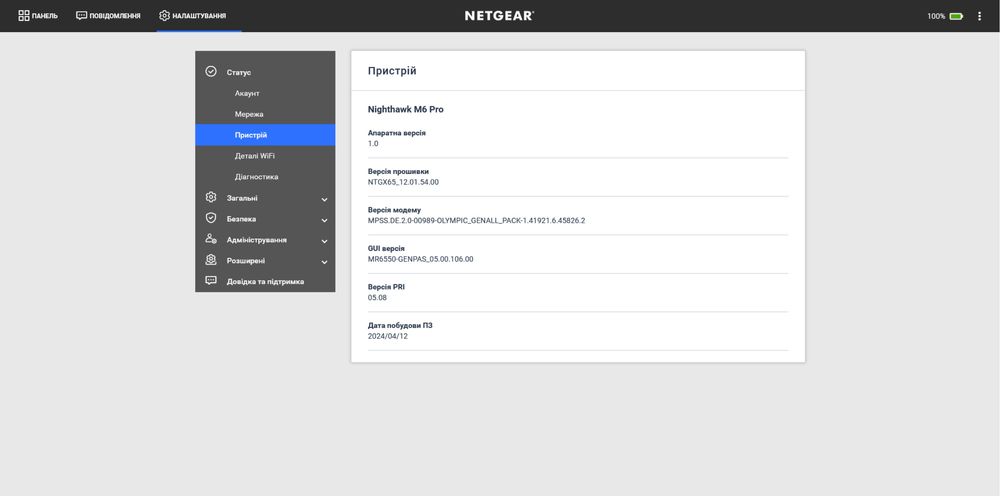The height and width of the screenshot is (496, 1000).
Task: Click build date value 2024/04/12
Action: tap(388, 336)
